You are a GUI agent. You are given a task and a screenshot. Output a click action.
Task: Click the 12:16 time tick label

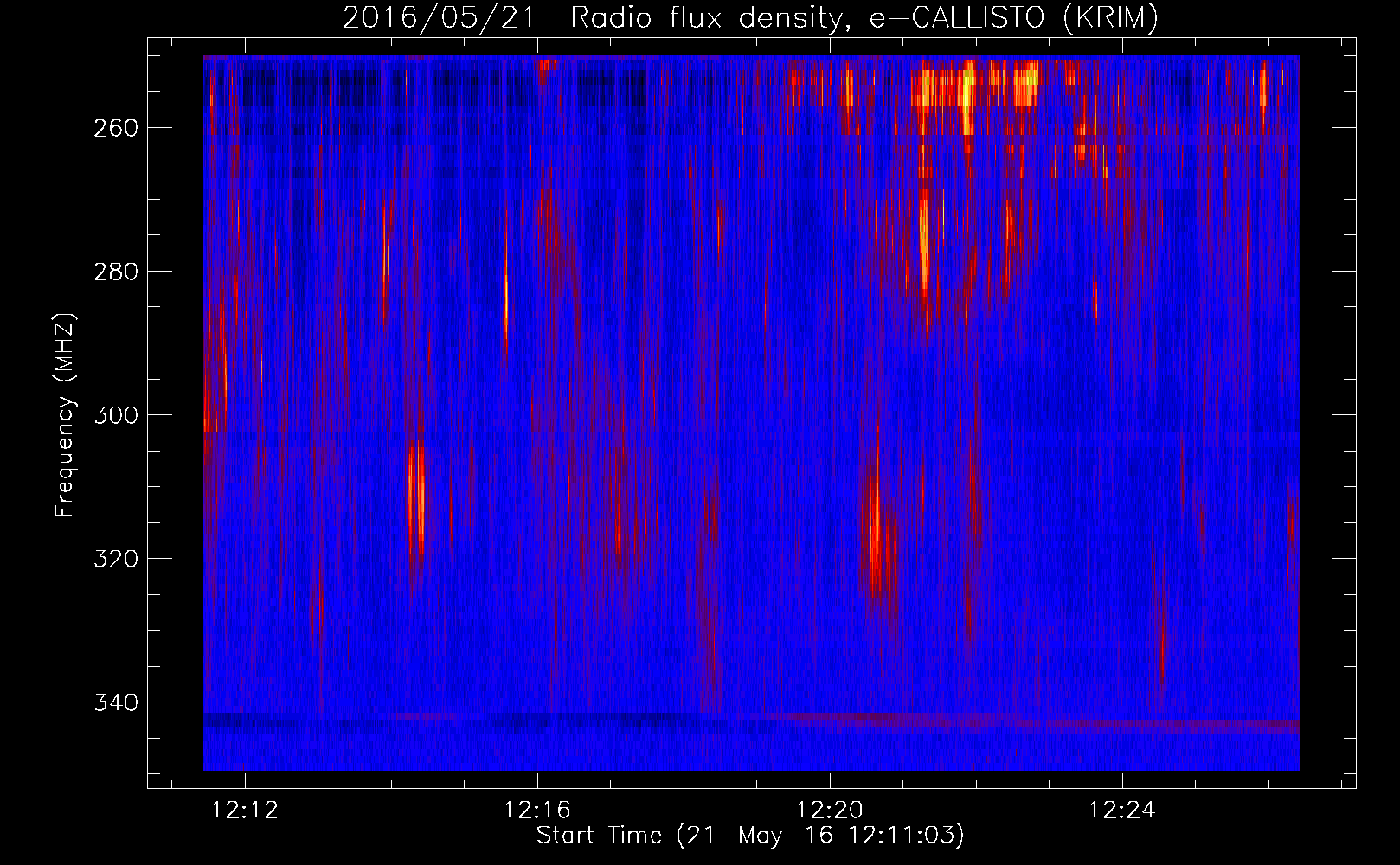(x=537, y=811)
